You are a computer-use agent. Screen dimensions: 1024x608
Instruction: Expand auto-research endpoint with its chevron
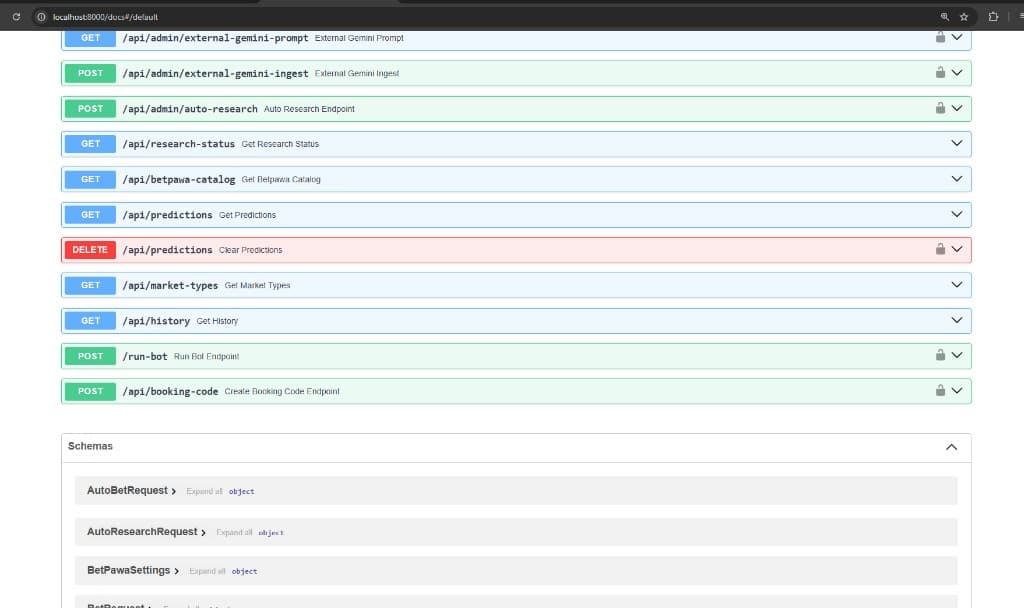pyautogui.click(x=957, y=108)
